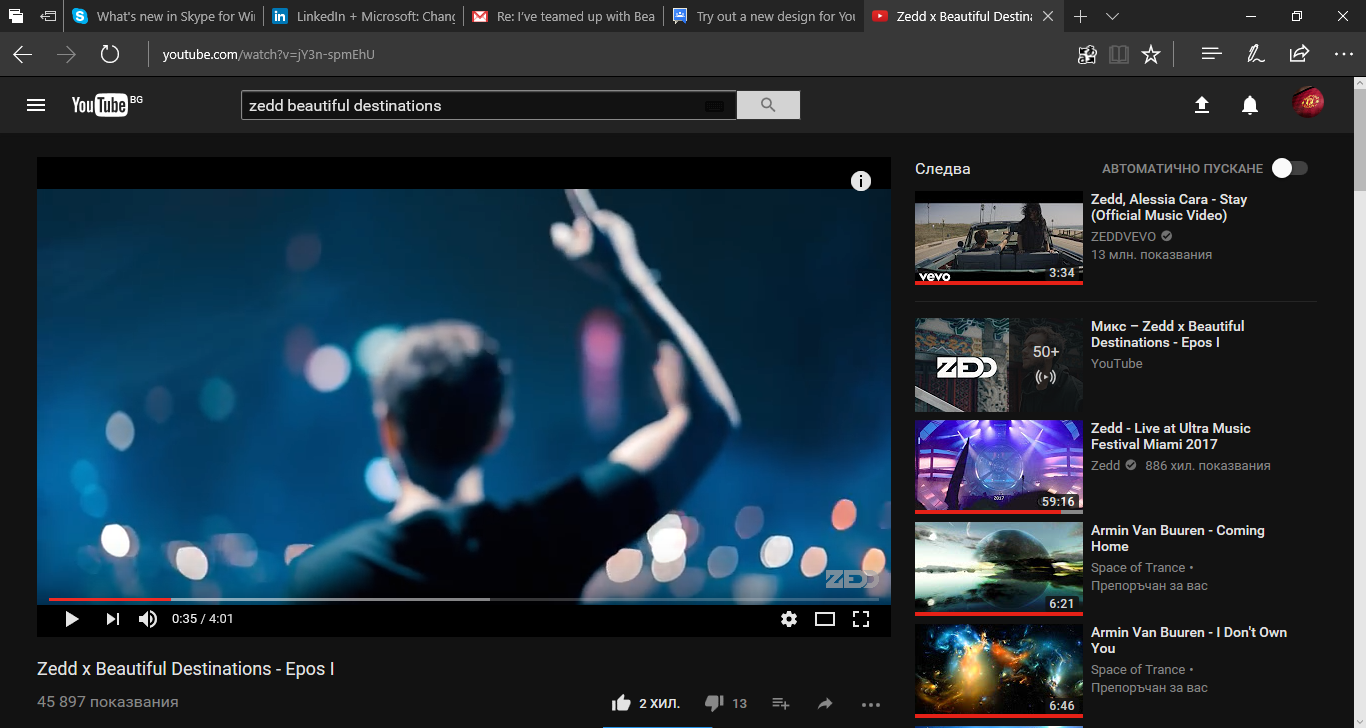Open the 'Микс – Zedd x Beautiful Destinations' title

coord(1167,334)
